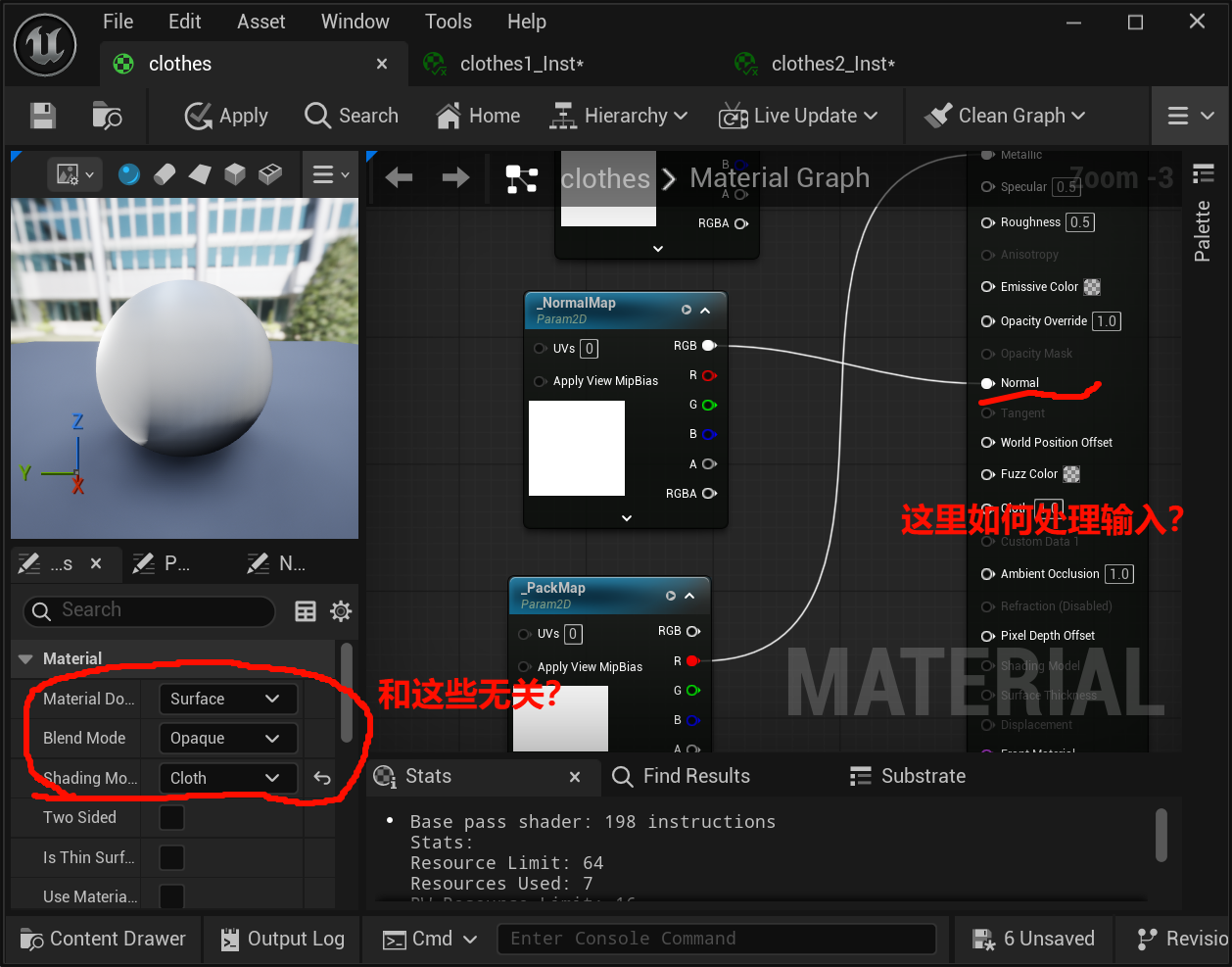Open the Material Domain Surface dropdown

tap(227, 699)
